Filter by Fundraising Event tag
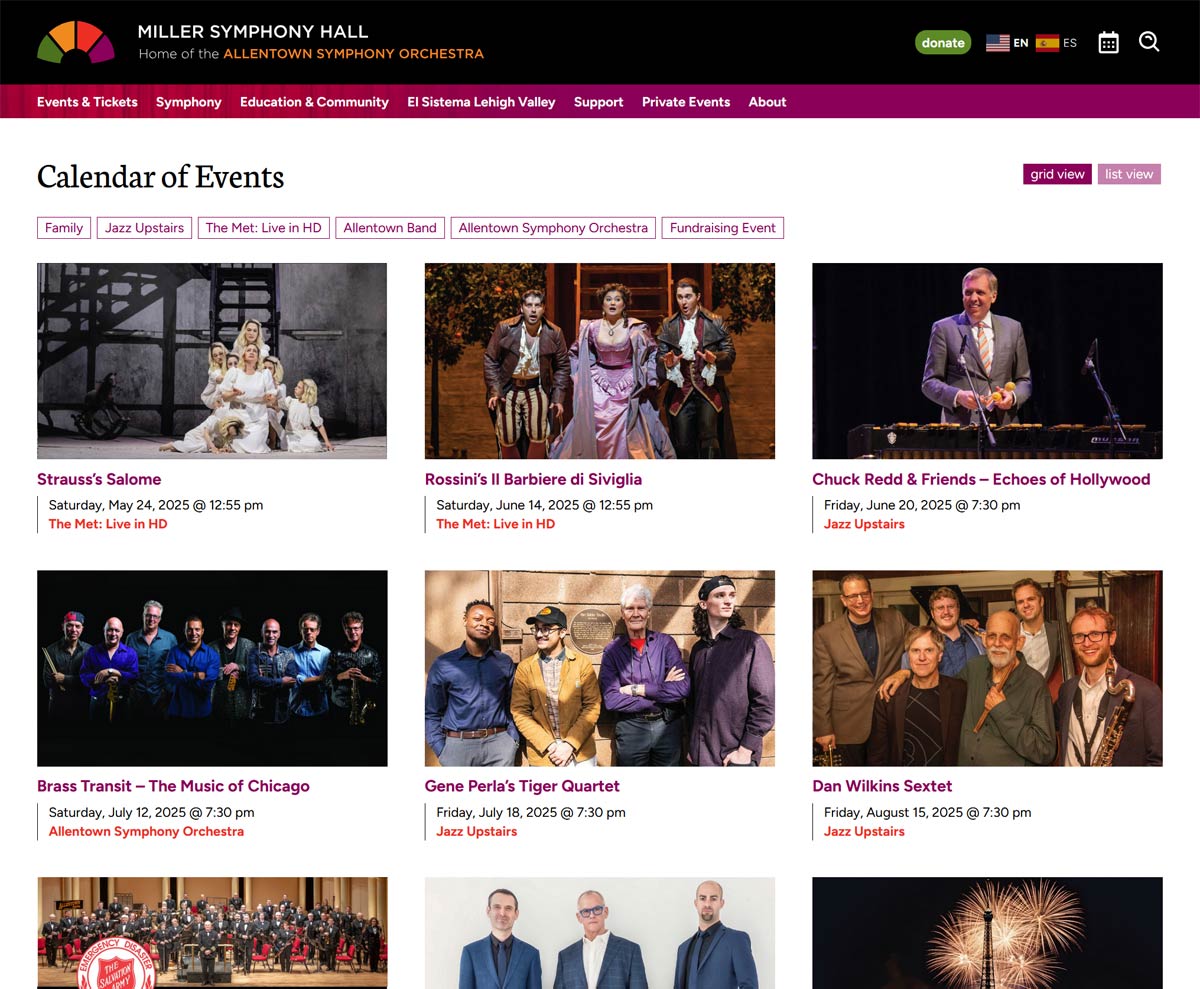 click(x=723, y=228)
